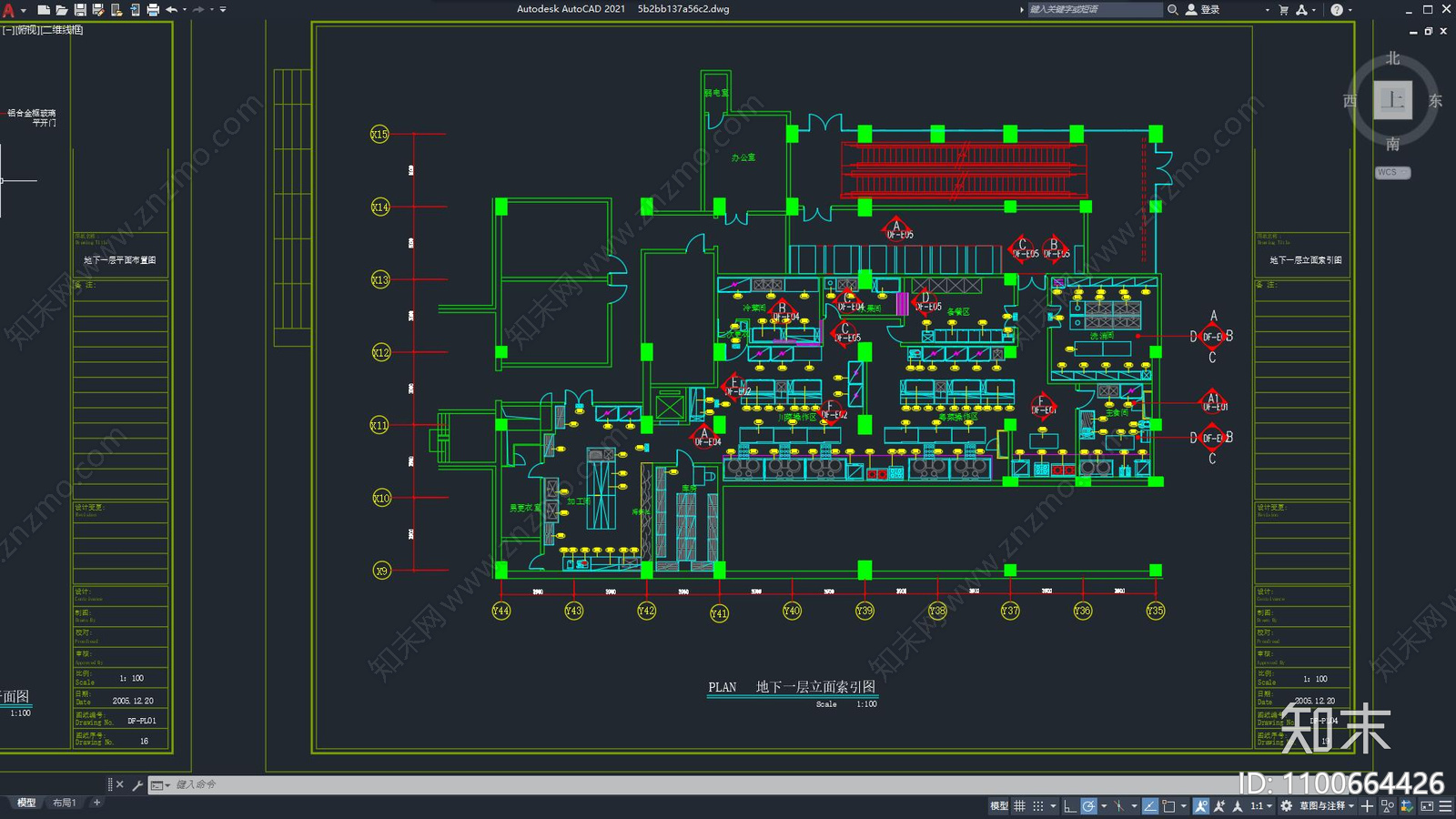The height and width of the screenshot is (819, 1456).
Task: Click the ViewCube top face 上
Action: (x=1392, y=100)
